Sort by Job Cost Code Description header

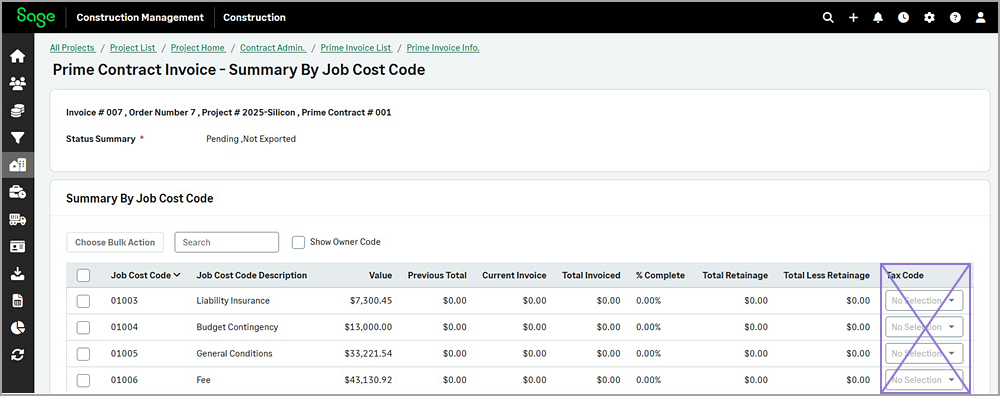point(252,275)
